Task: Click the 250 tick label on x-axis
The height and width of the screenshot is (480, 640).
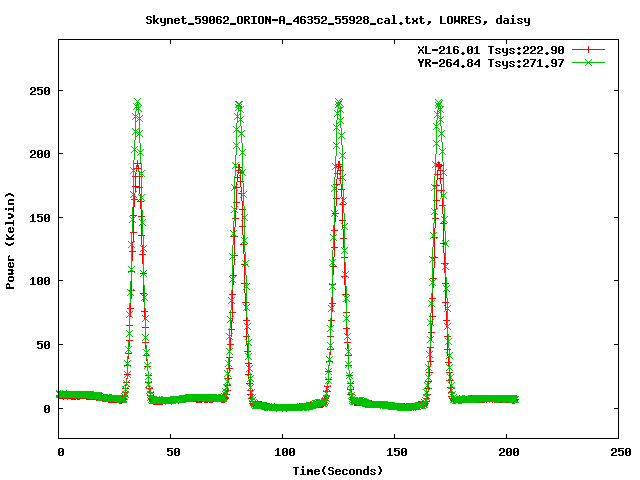Action: tap(618, 453)
